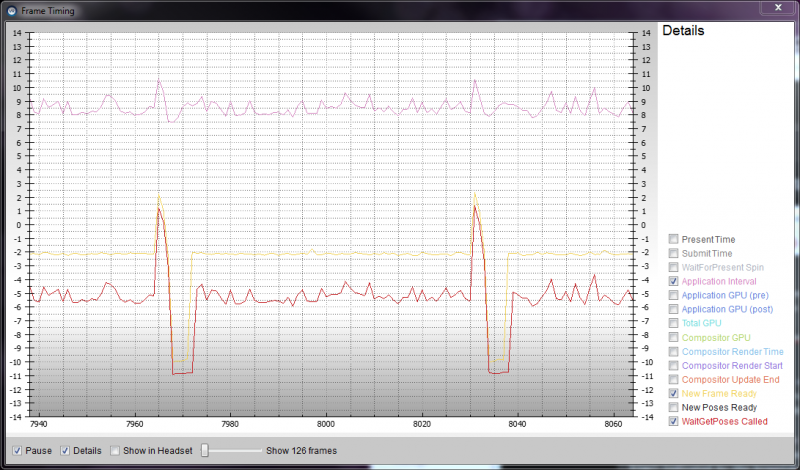Hide the Details panel via checkbox

[x=66, y=451]
